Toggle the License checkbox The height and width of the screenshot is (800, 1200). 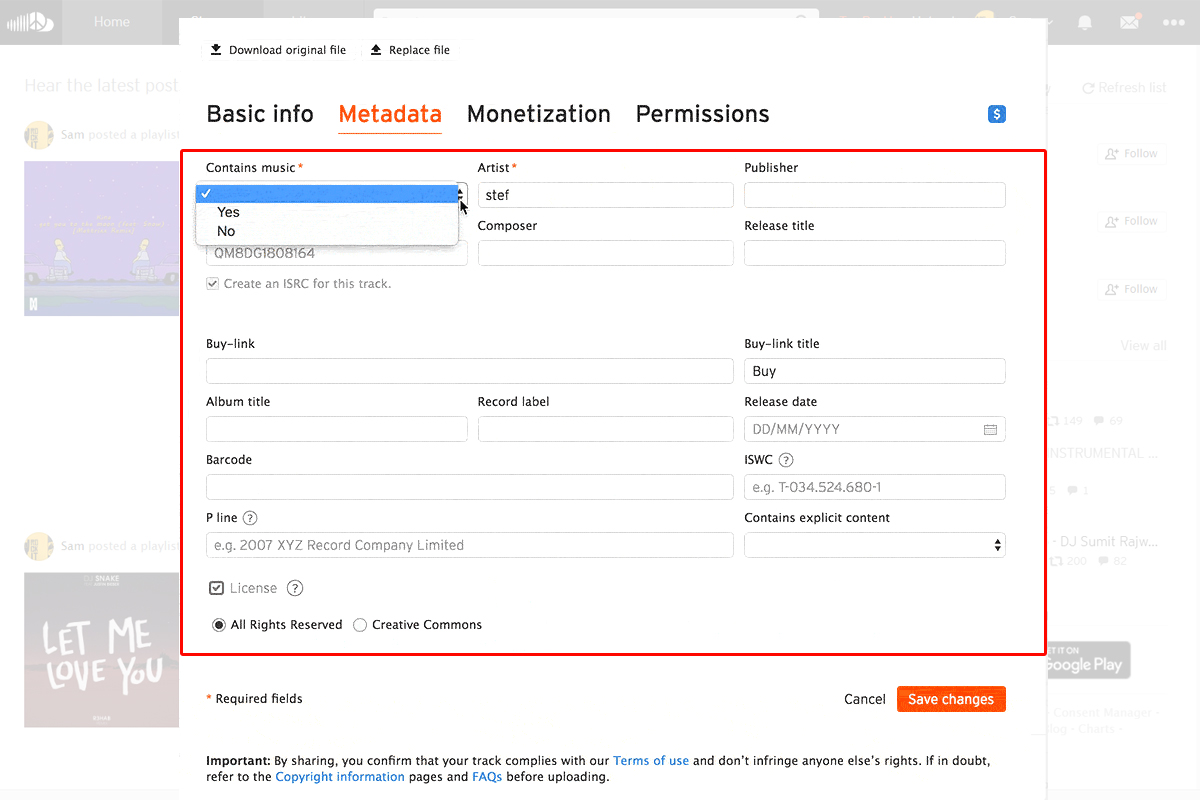(x=216, y=588)
